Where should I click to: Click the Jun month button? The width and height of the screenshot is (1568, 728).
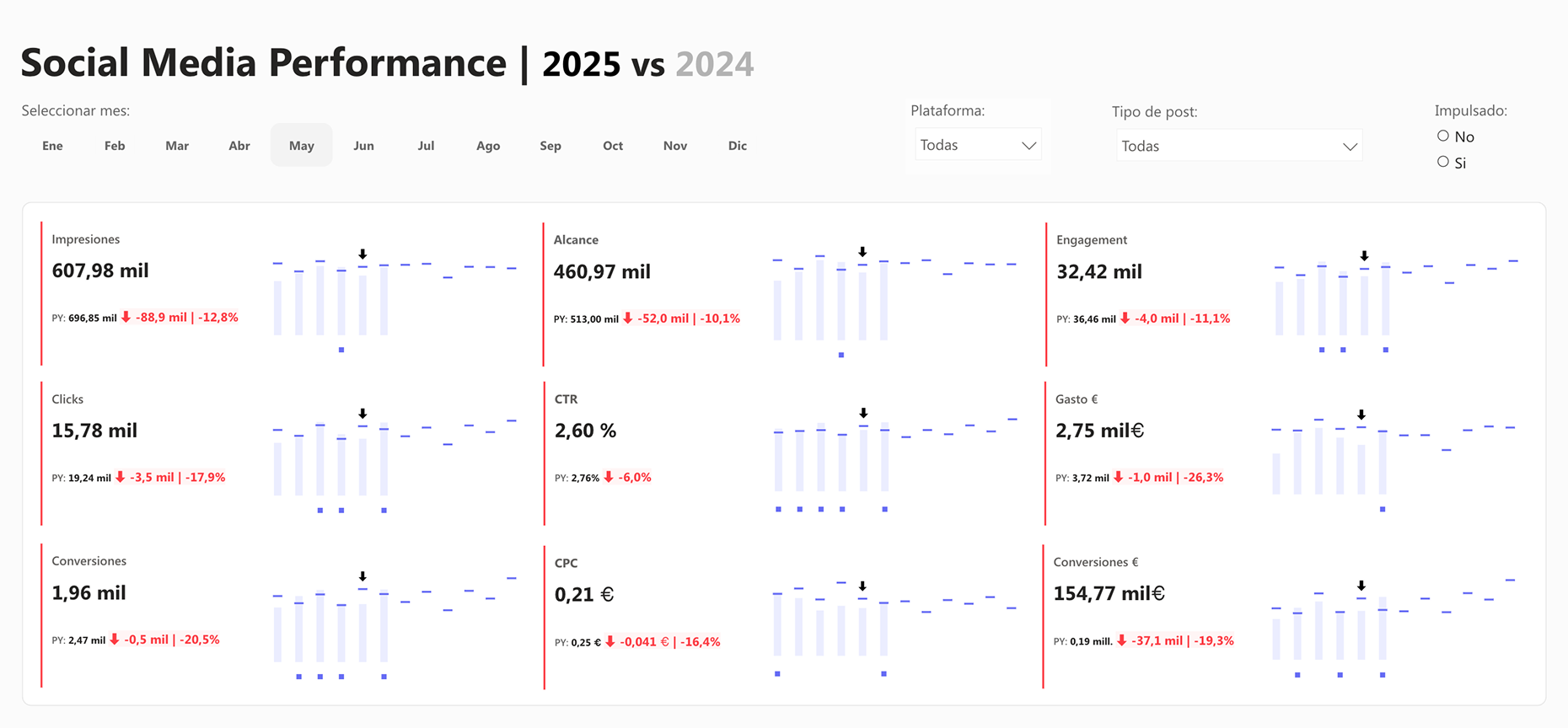[363, 145]
